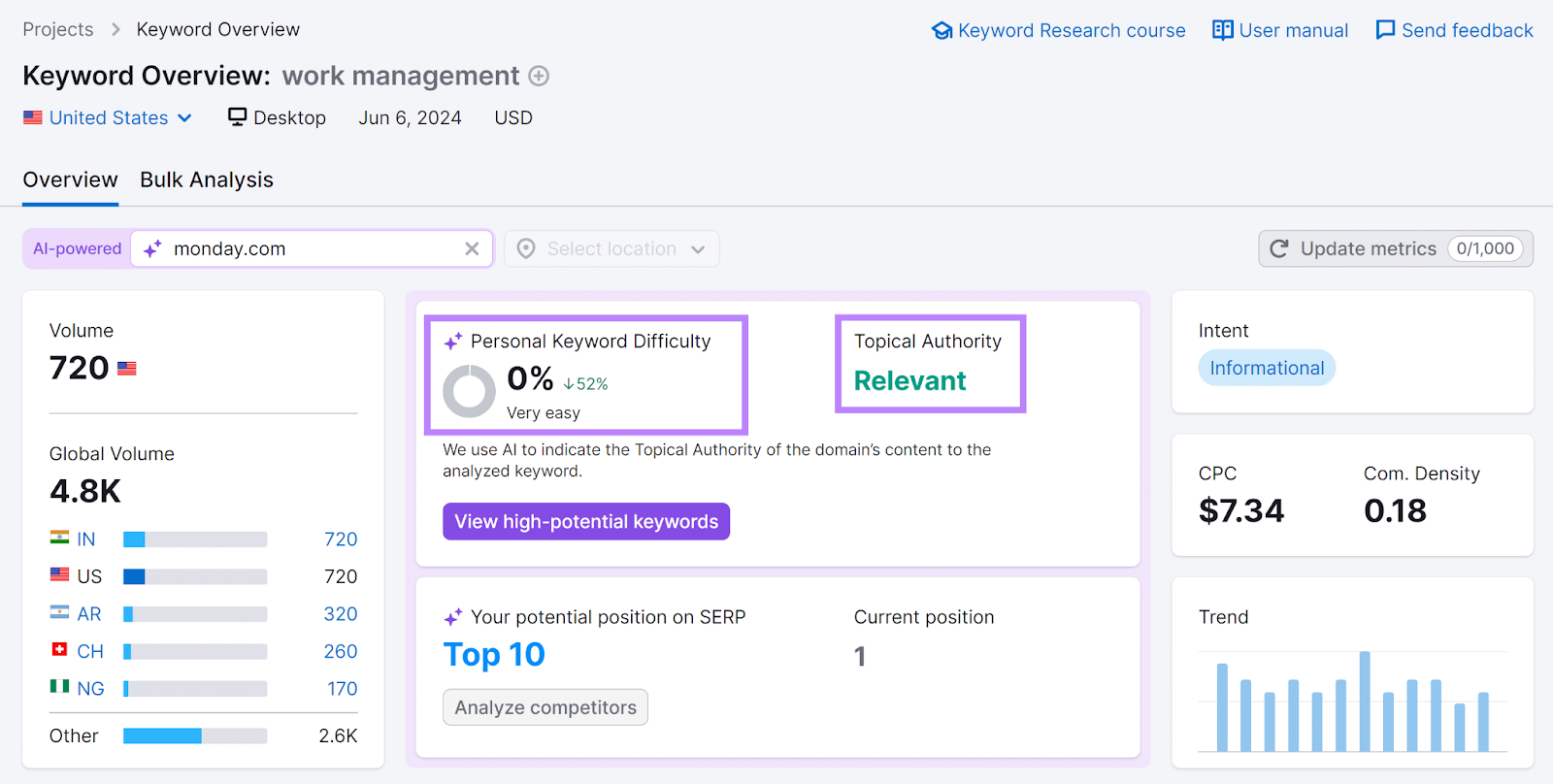1553x784 pixels.
Task: Open the Send feedback link
Action: 1454,31
